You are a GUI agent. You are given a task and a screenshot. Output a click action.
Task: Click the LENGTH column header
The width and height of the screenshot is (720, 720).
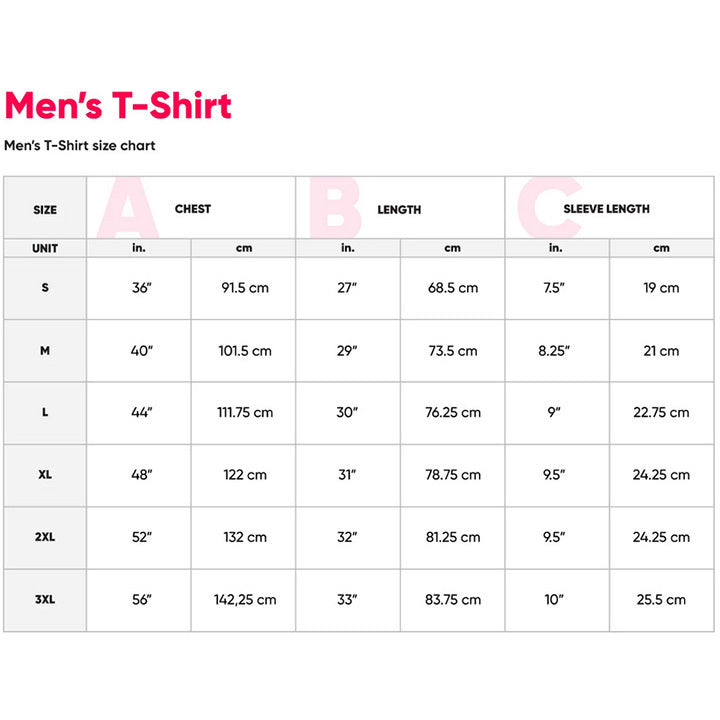coord(399,210)
